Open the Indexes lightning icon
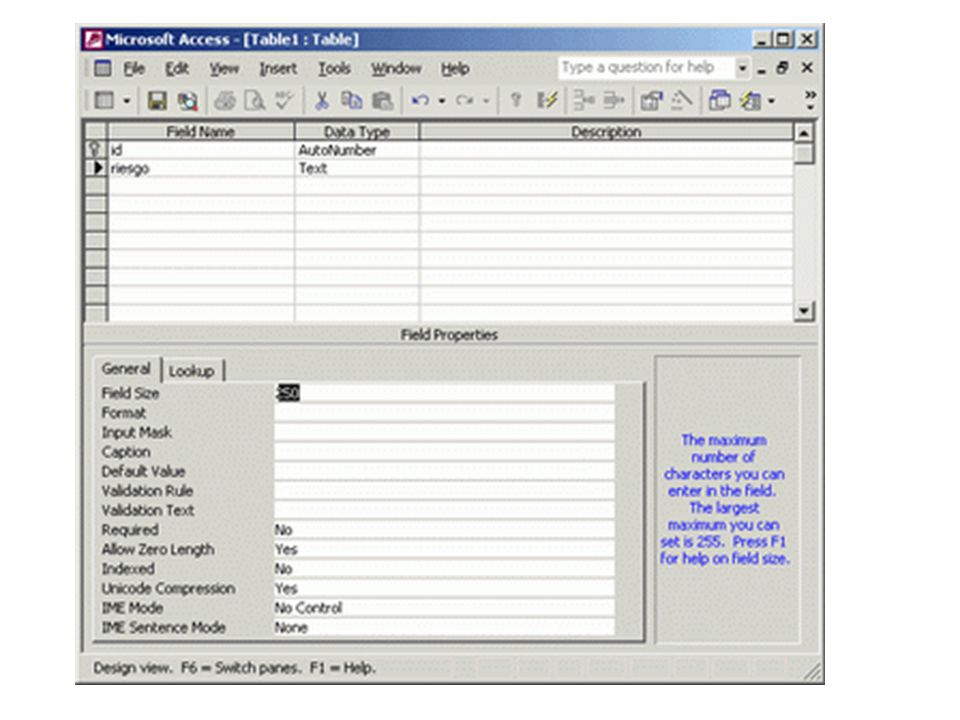Image resolution: width=960 pixels, height=720 pixels. click(x=547, y=100)
